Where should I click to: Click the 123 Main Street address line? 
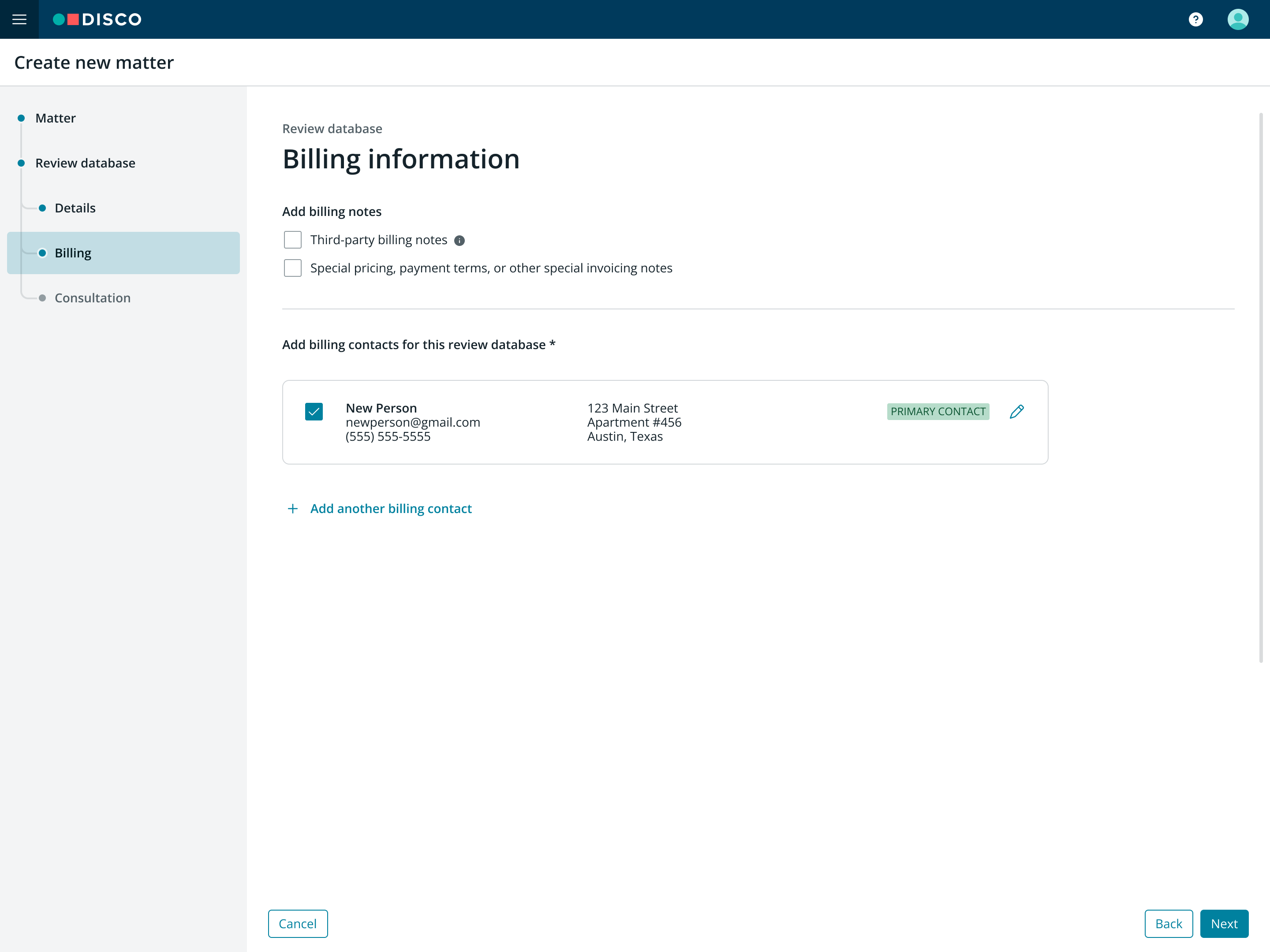tap(632, 408)
